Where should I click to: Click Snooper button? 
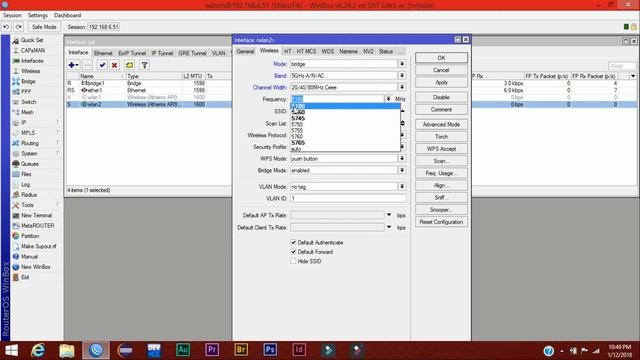[x=441, y=210]
